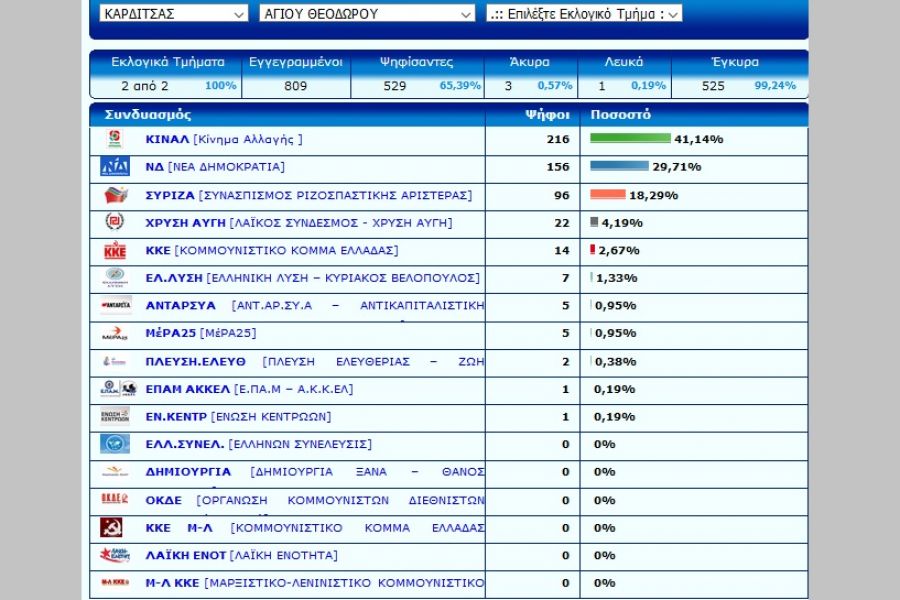Image resolution: width=900 pixels, height=600 pixels.
Task: Open the ΕΛ.ΛΥΣΗ party link
Action: pos(313,278)
